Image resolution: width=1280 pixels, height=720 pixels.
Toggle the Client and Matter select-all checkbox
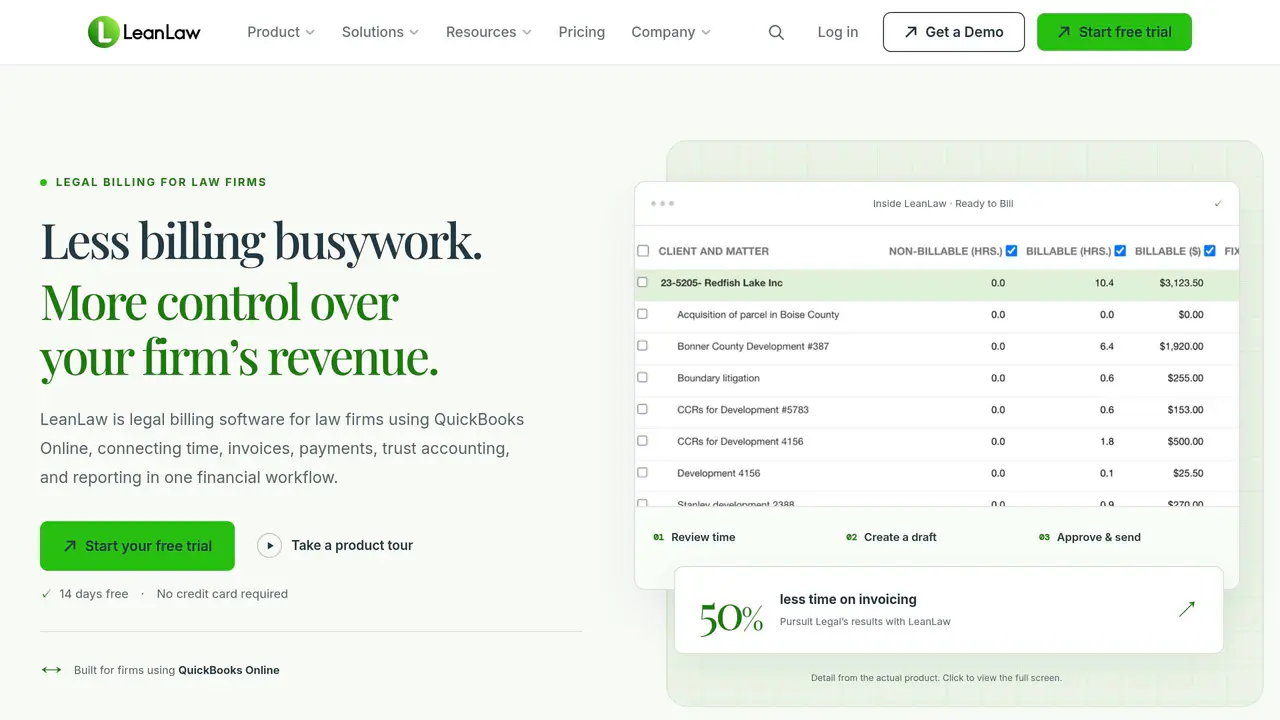[643, 251]
